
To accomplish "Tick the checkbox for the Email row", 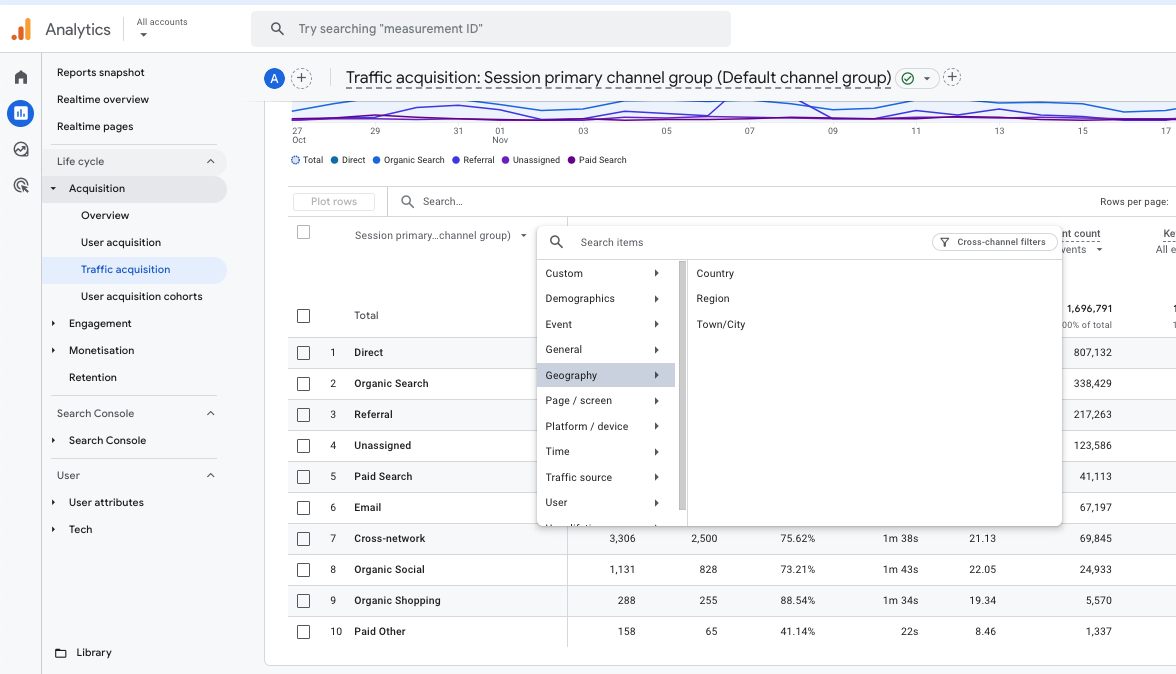I will [x=304, y=508].
